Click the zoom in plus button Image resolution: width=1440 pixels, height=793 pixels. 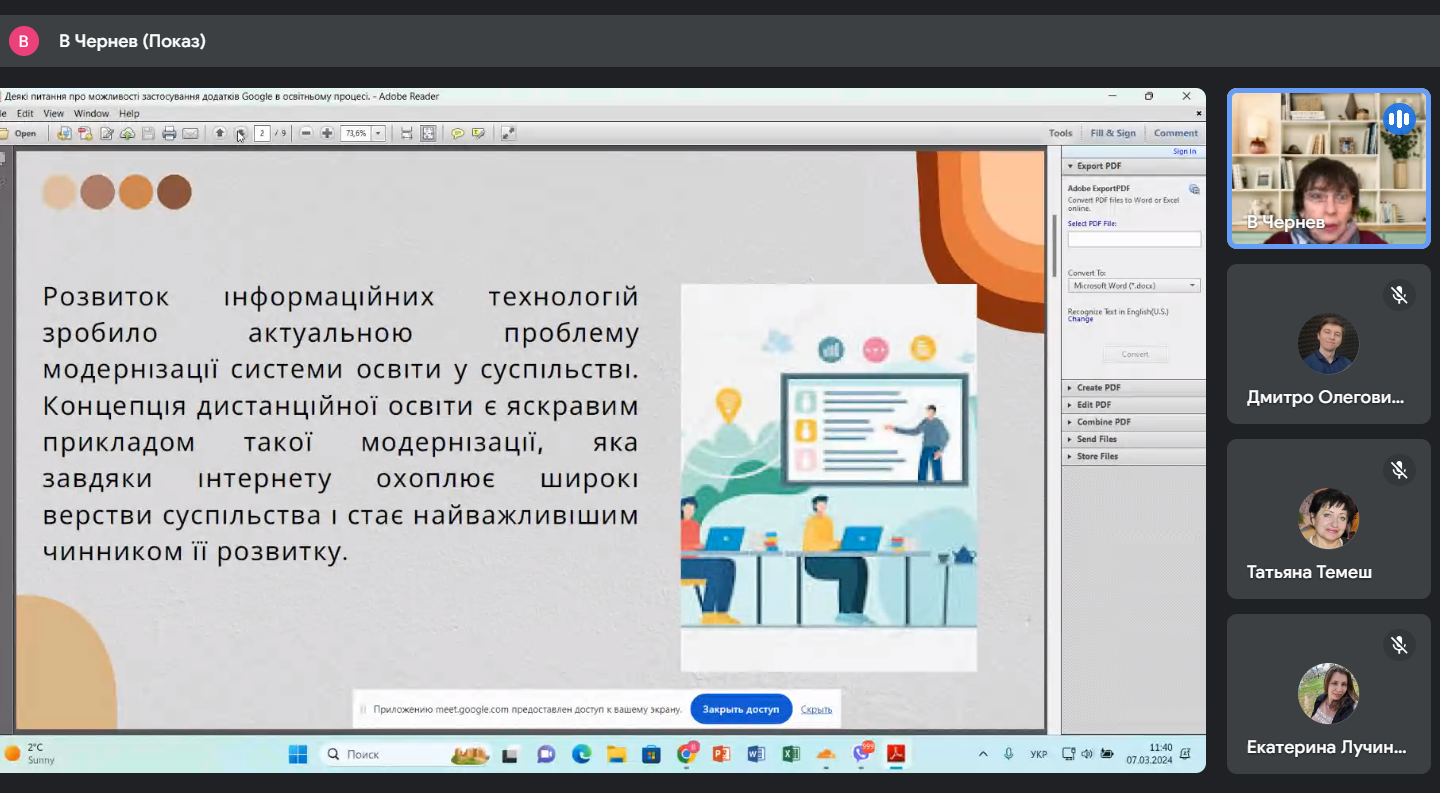coord(327,133)
